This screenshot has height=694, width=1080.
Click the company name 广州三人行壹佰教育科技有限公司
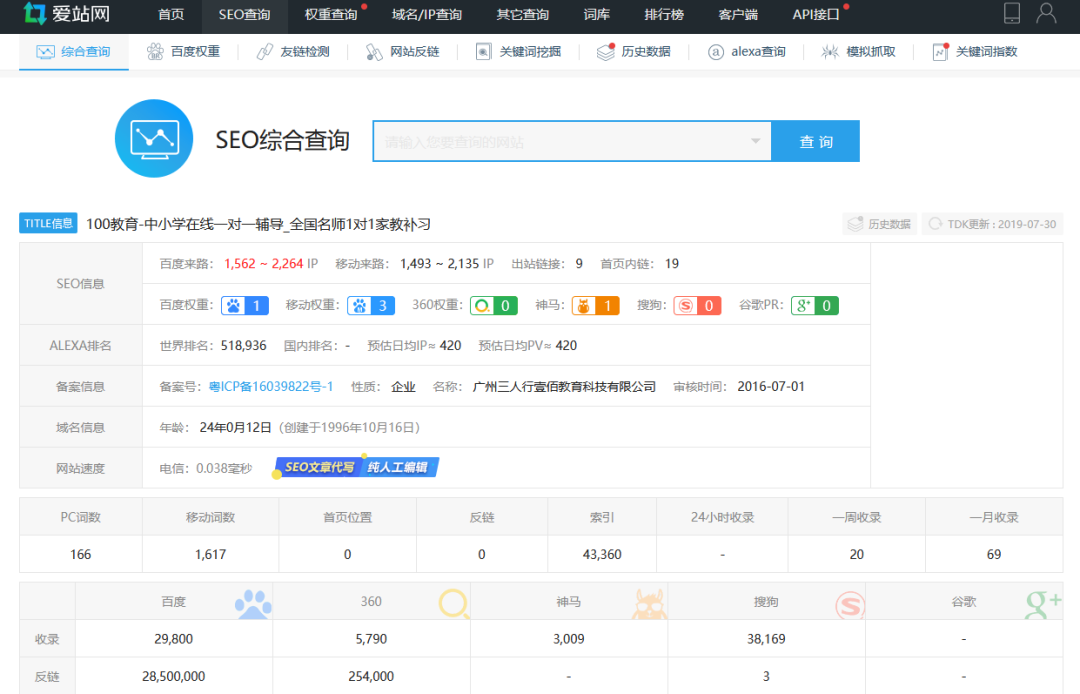pyautogui.click(x=564, y=387)
